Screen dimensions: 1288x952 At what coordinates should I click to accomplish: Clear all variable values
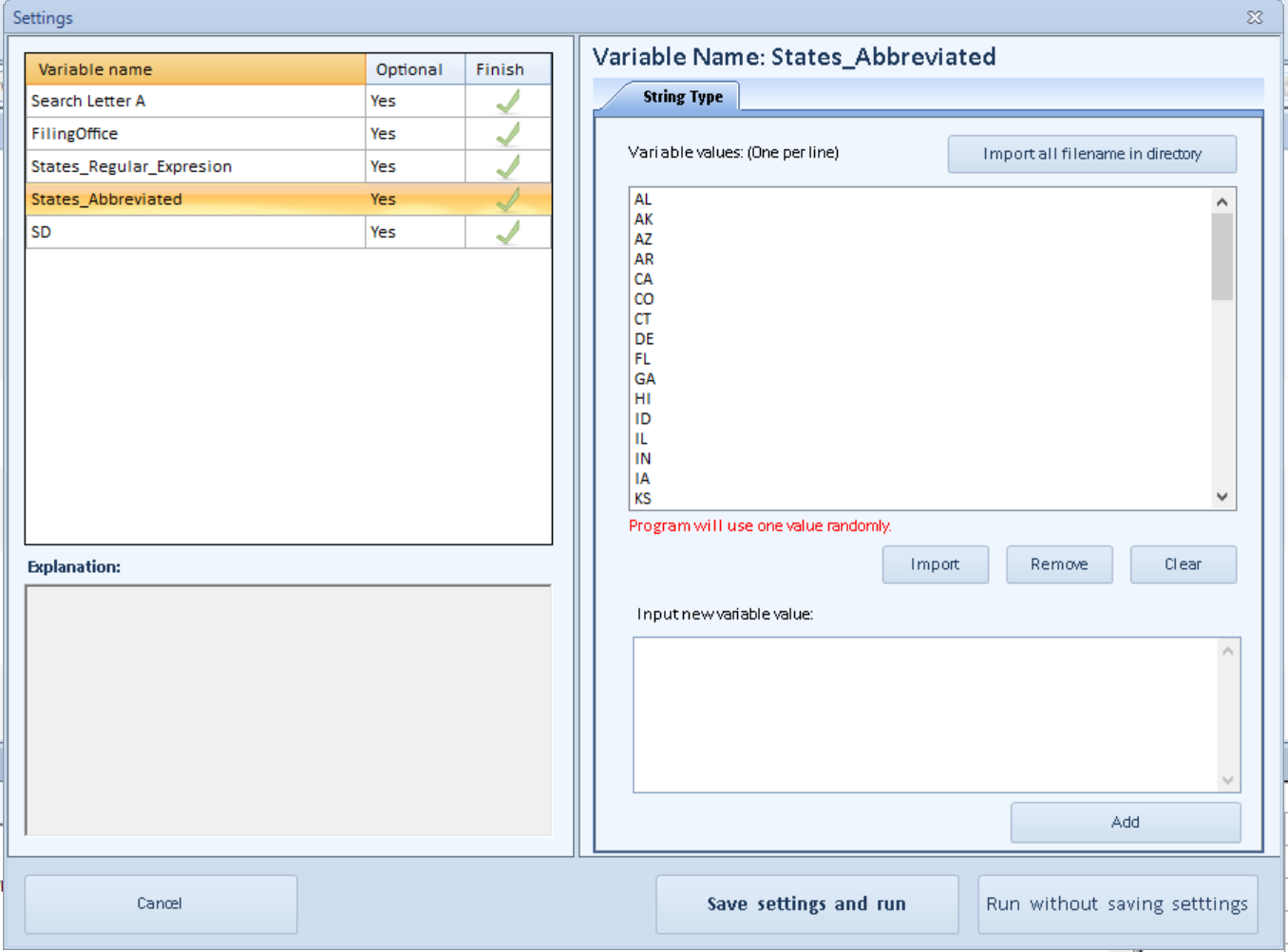click(x=1183, y=564)
